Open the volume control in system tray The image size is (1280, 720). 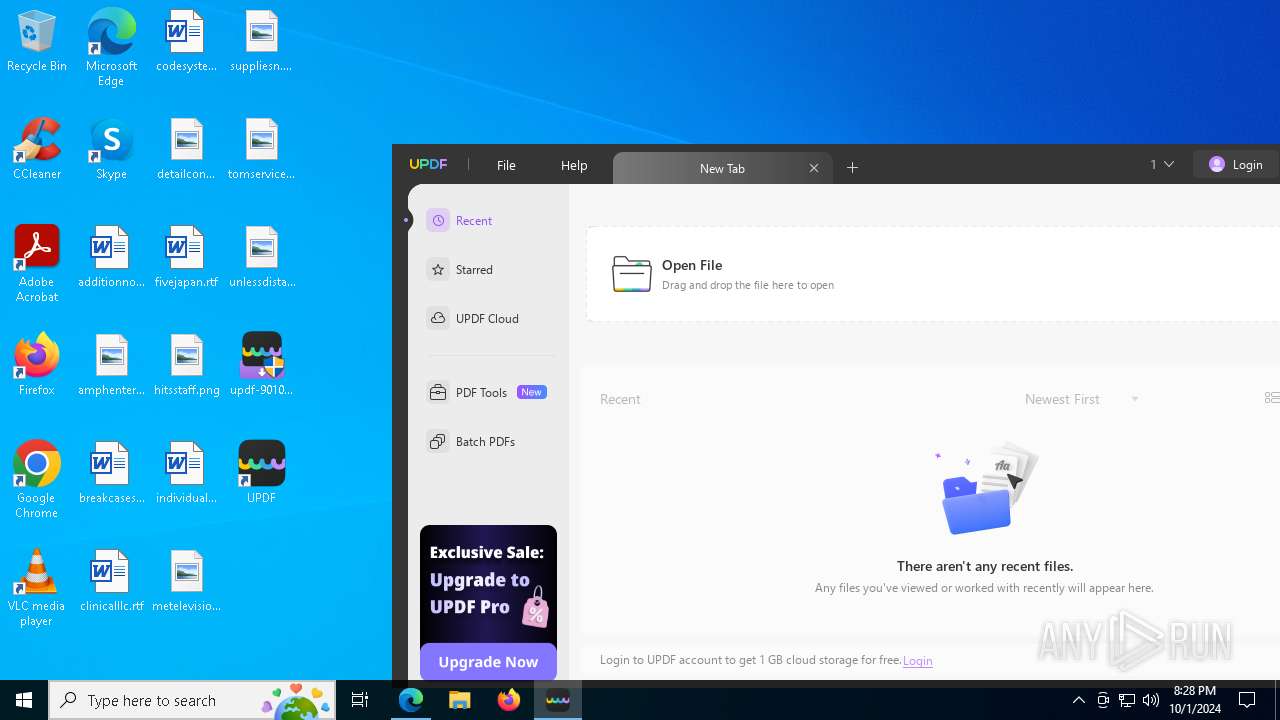click(x=1151, y=700)
